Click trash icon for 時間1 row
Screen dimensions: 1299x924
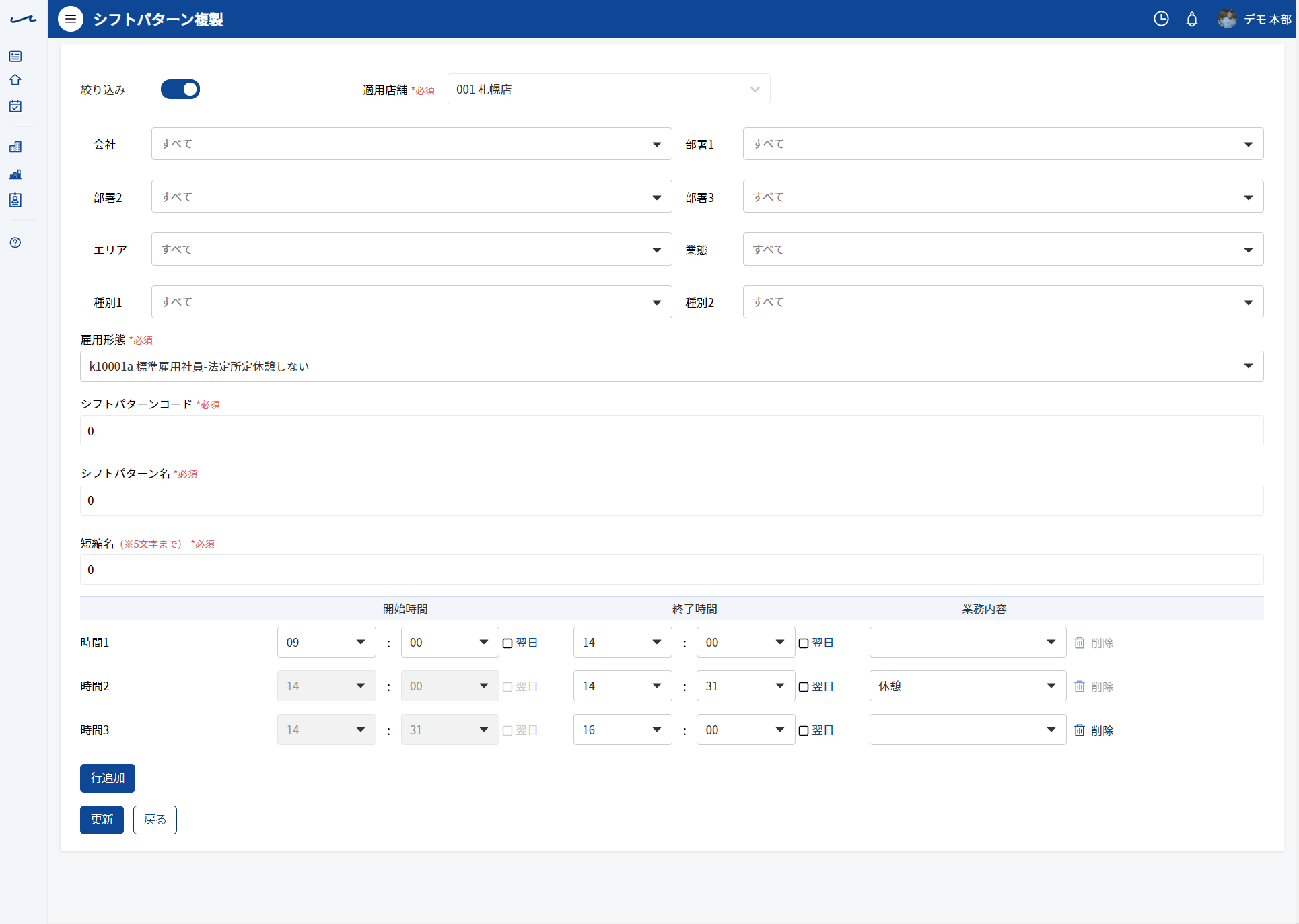[x=1080, y=643]
